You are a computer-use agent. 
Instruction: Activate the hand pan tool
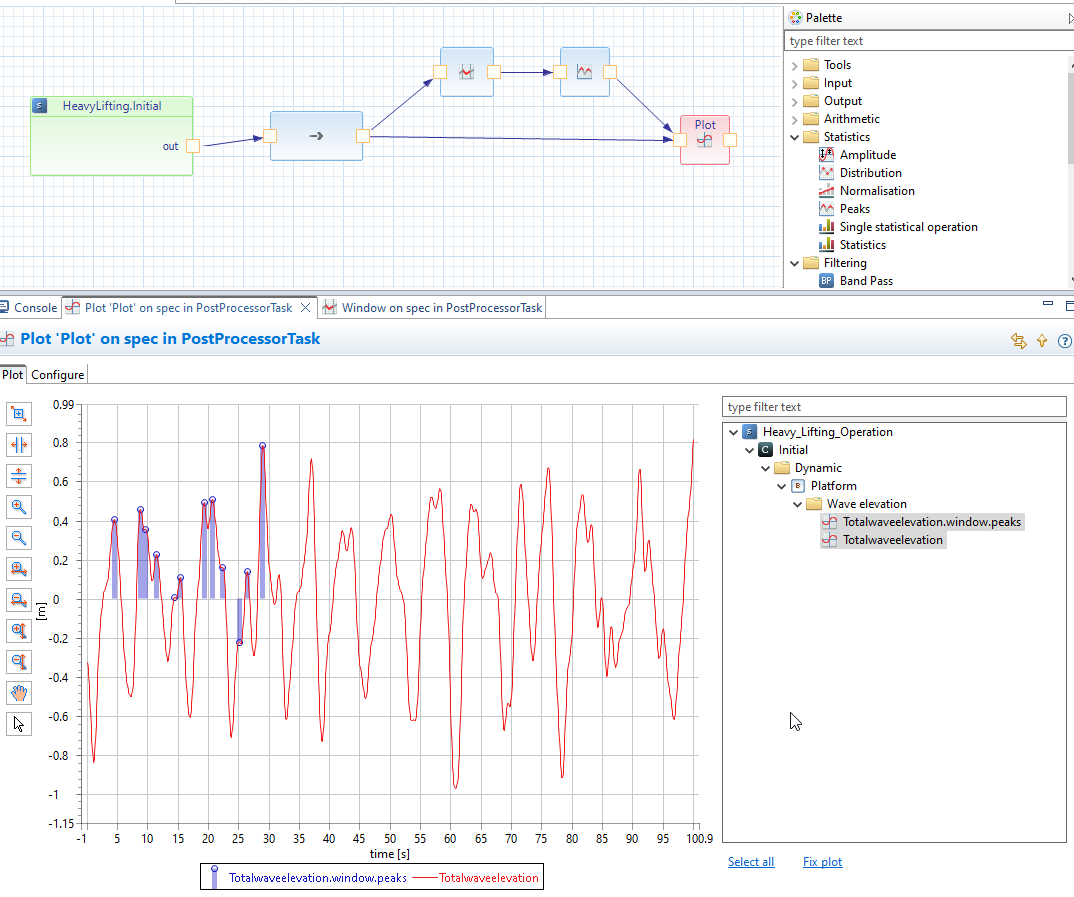coord(18,693)
